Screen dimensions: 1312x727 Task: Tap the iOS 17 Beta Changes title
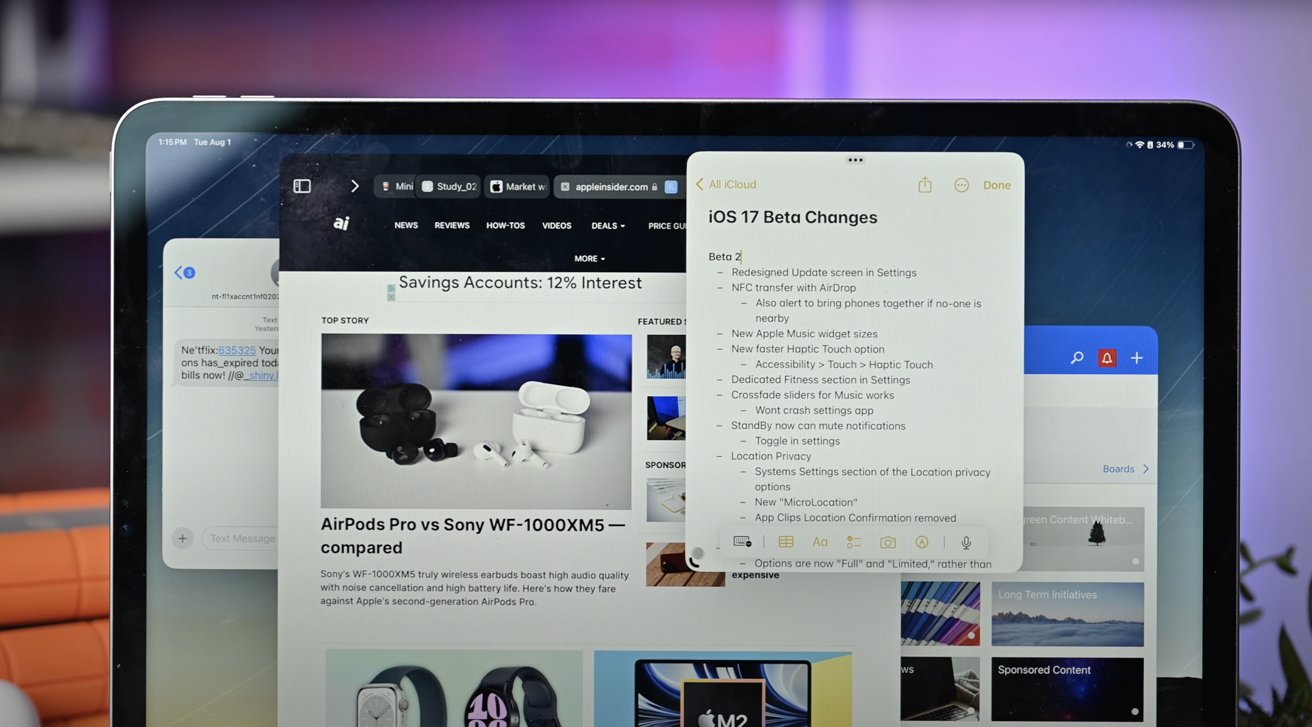pyautogui.click(x=793, y=218)
